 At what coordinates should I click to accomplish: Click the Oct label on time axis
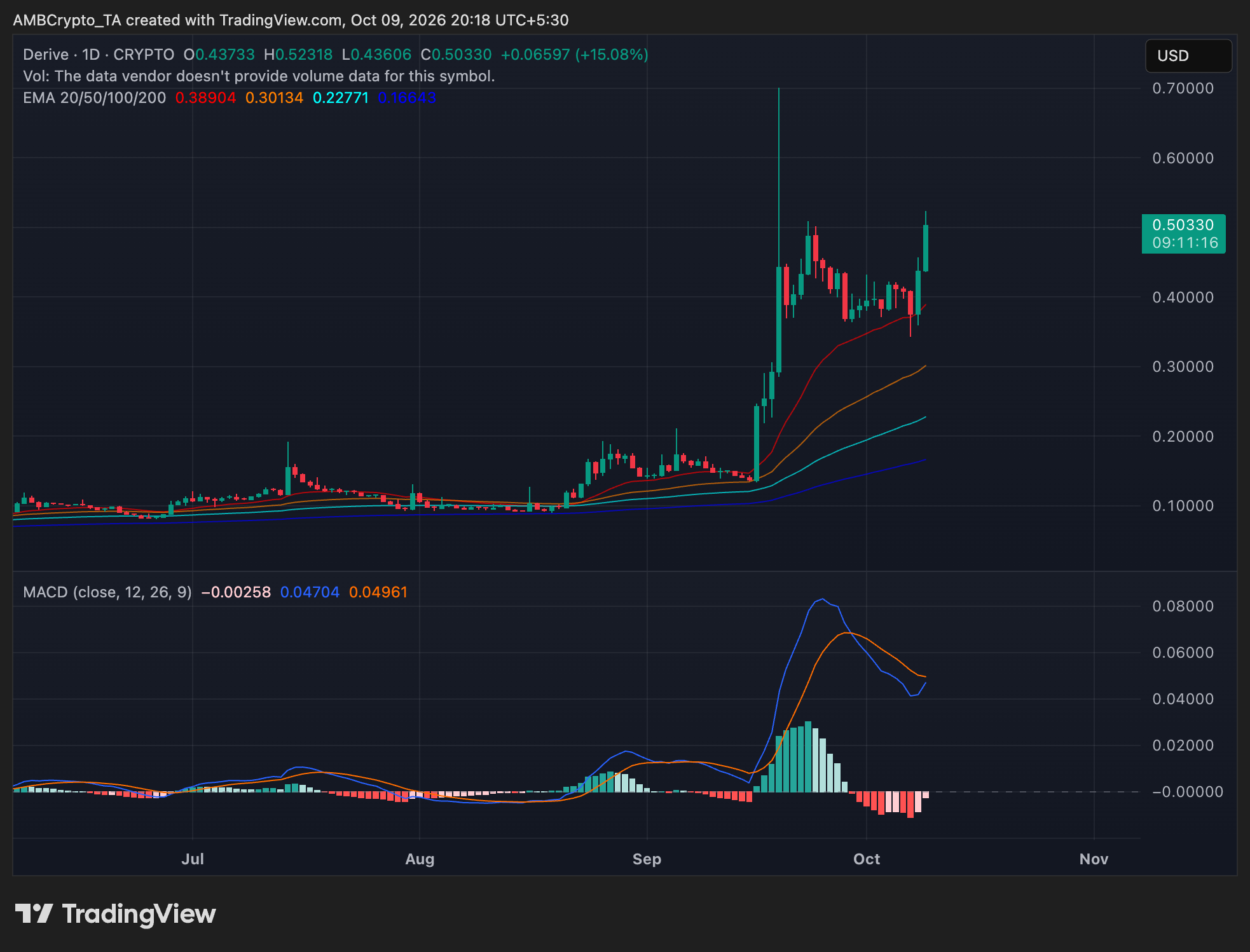point(867,859)
